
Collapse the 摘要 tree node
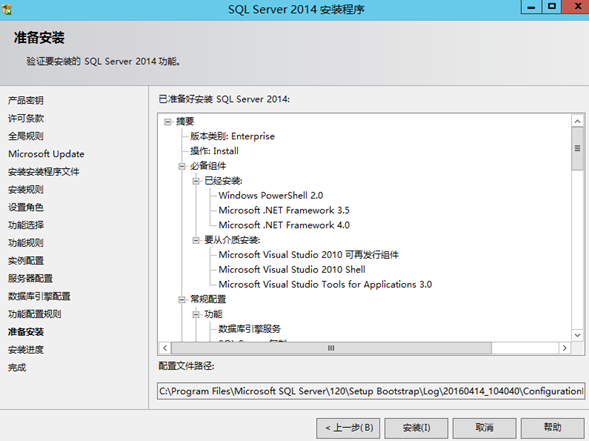coord(168,122)
